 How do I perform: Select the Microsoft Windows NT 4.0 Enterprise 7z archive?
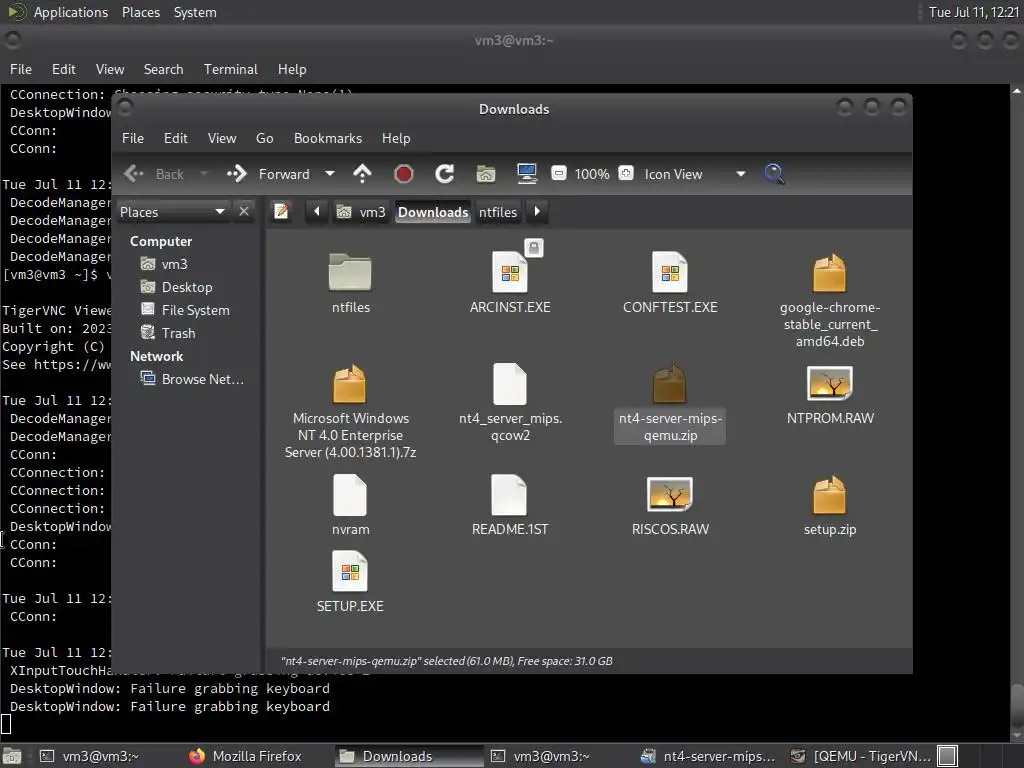tap(350, 384)
